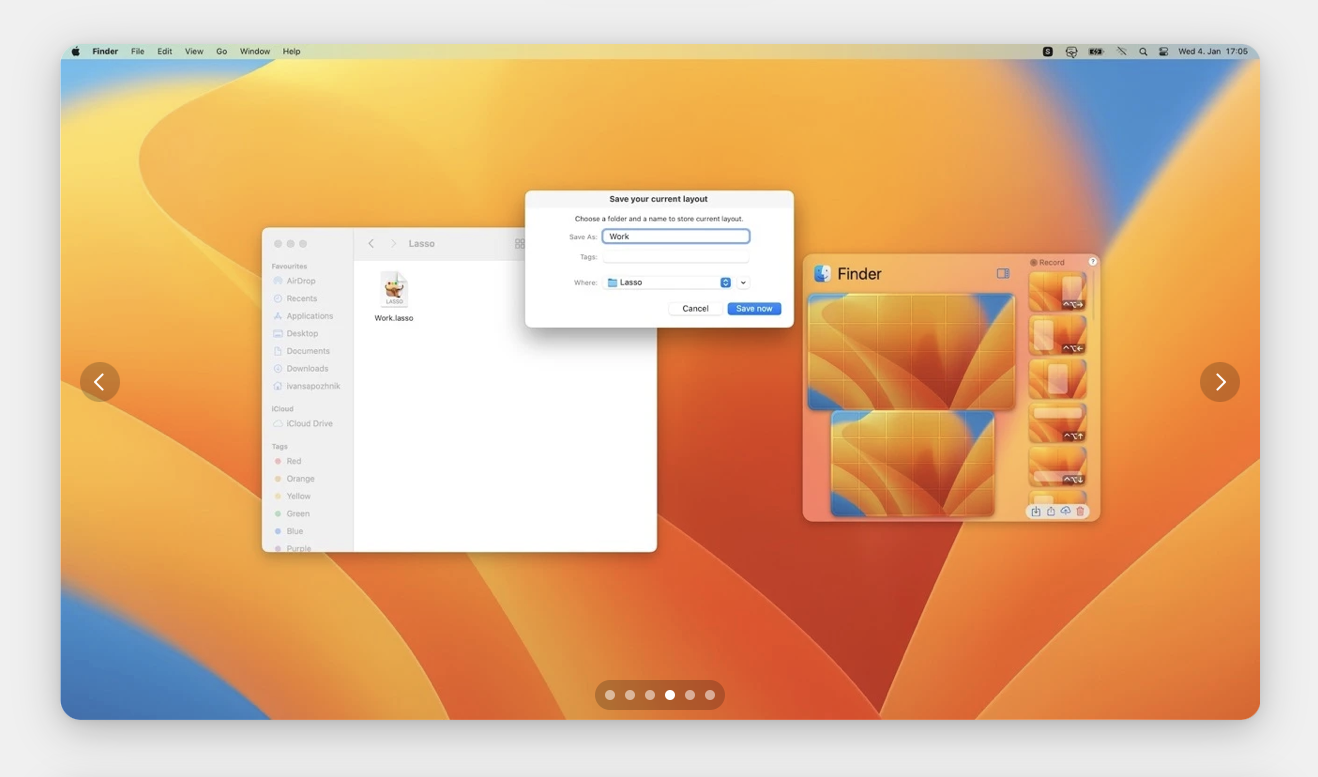
Task: Select Downloads in the Finder sidebar
Action: click(x=301, y=368)
